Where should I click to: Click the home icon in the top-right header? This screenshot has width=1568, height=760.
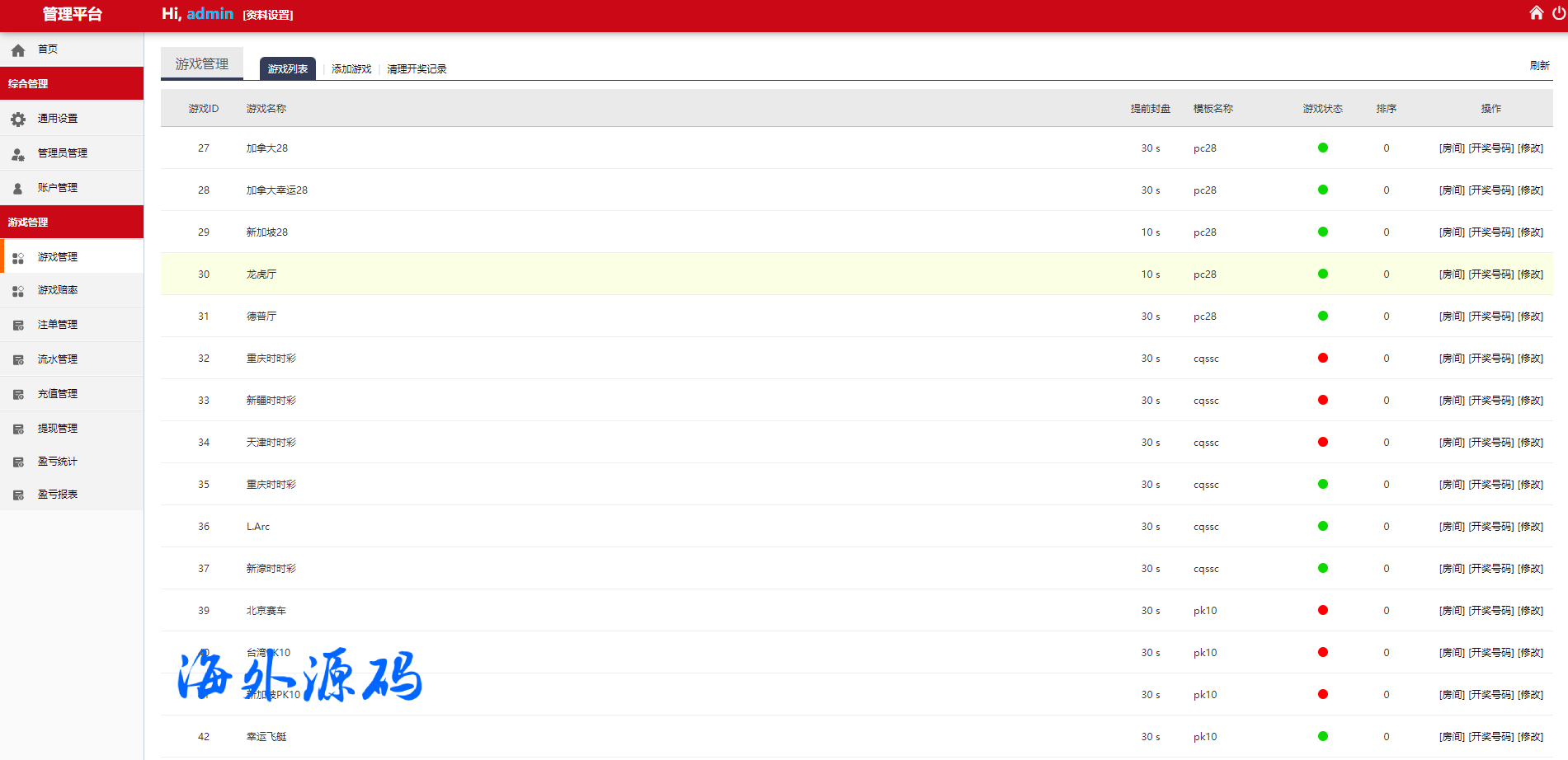1536,12
